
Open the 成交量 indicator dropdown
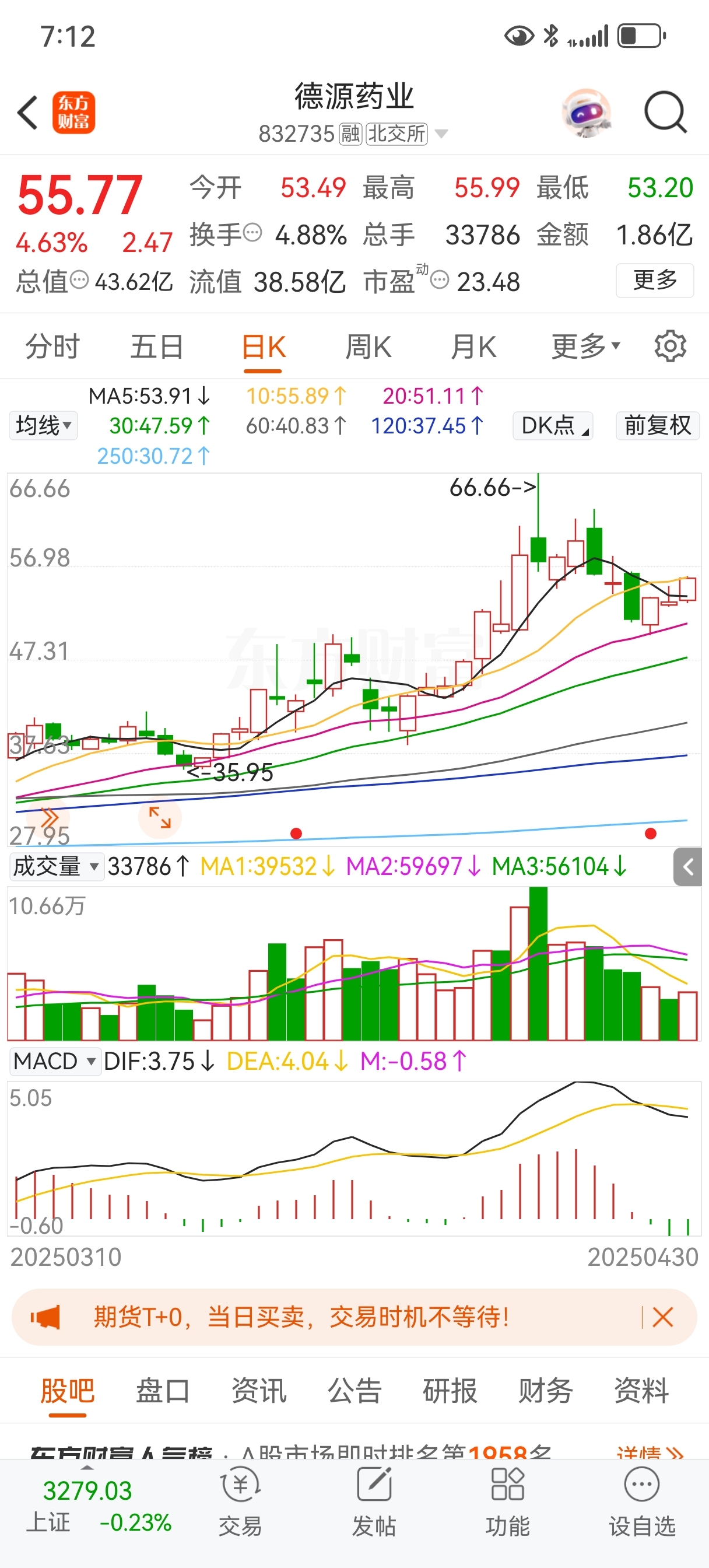click(56, 867)
